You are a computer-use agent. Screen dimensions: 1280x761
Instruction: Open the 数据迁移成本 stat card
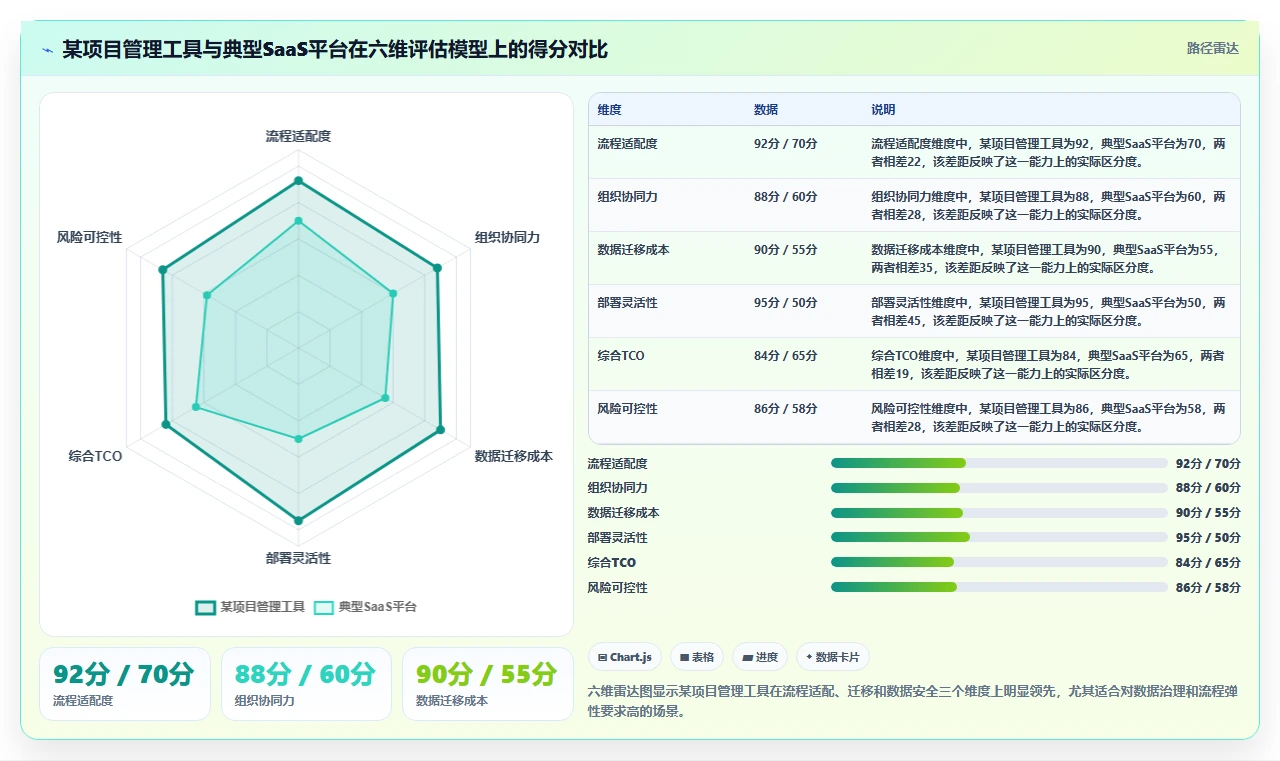click(487, 684)
